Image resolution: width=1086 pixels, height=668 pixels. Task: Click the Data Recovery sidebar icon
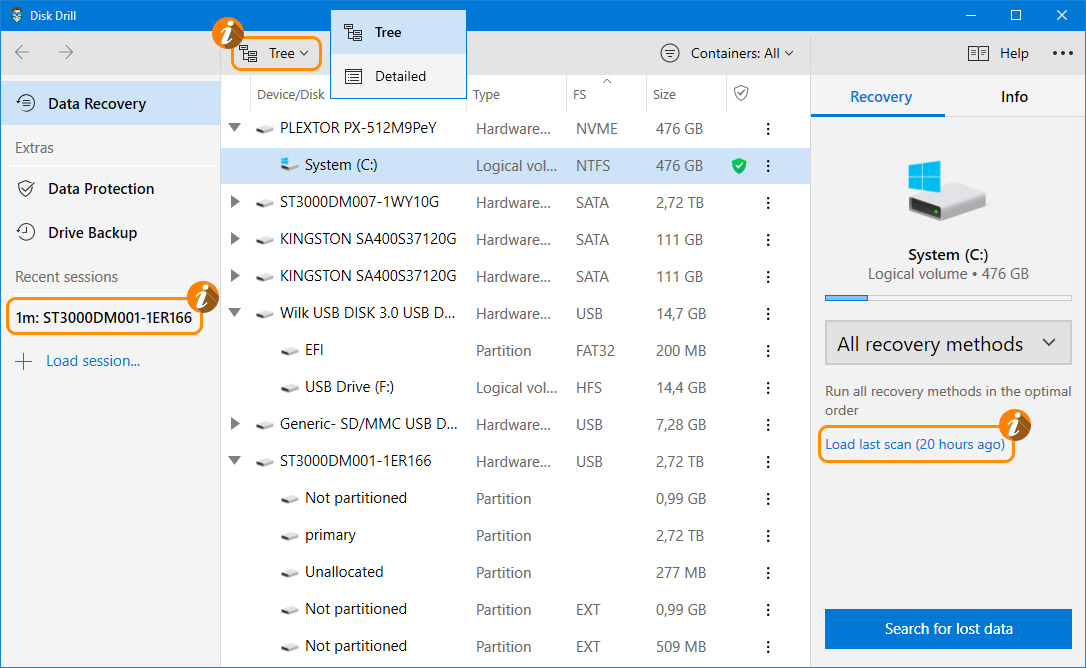[26, 103]
